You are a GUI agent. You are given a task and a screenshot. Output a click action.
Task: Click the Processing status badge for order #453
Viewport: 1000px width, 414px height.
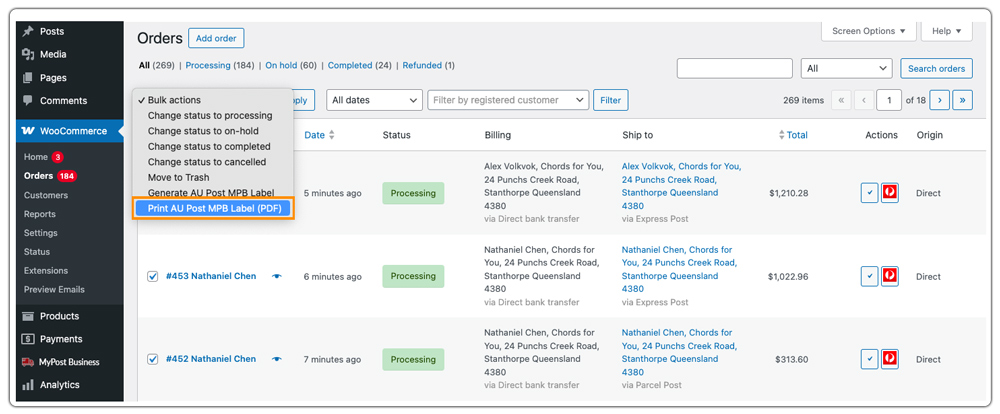point(413,276)
